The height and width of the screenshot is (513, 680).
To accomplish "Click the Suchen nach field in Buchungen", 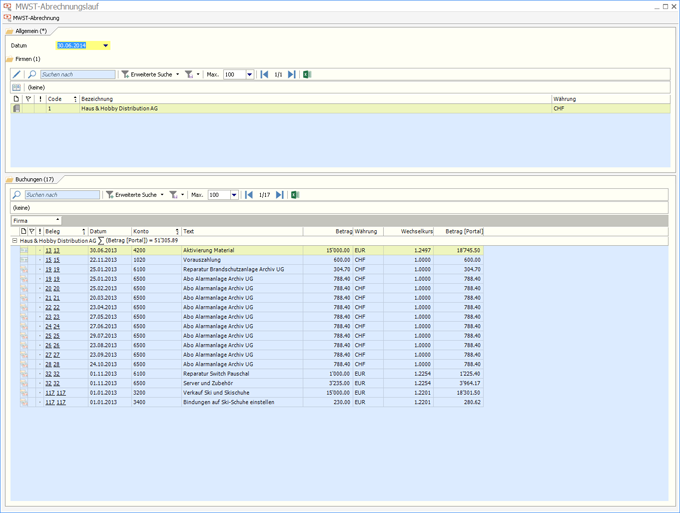I will (x=62, y=195).
